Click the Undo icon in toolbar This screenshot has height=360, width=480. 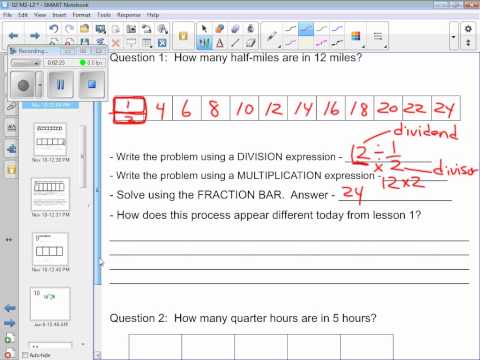pos(53,29)
